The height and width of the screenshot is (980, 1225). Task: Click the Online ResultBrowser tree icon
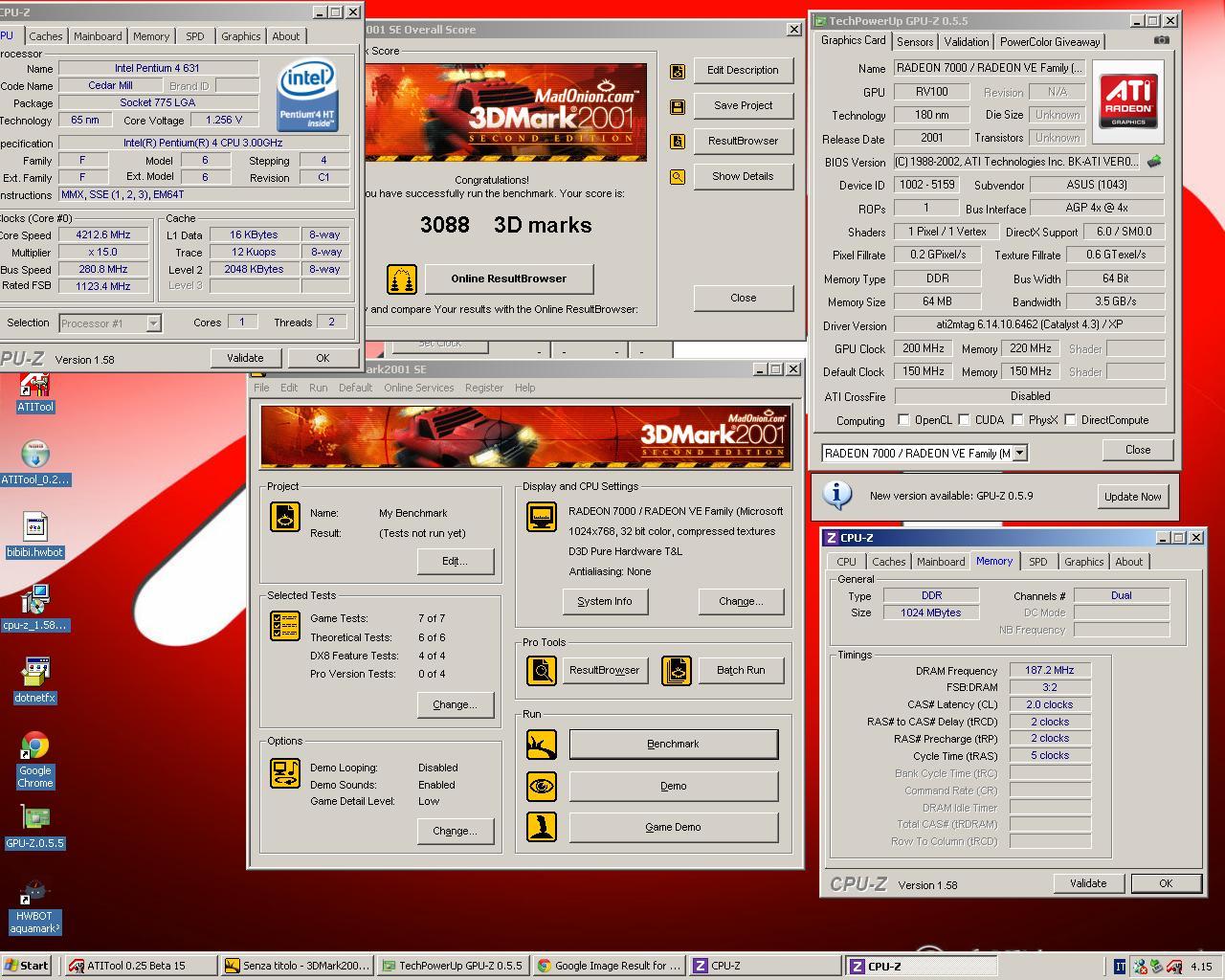click(402, 278)
